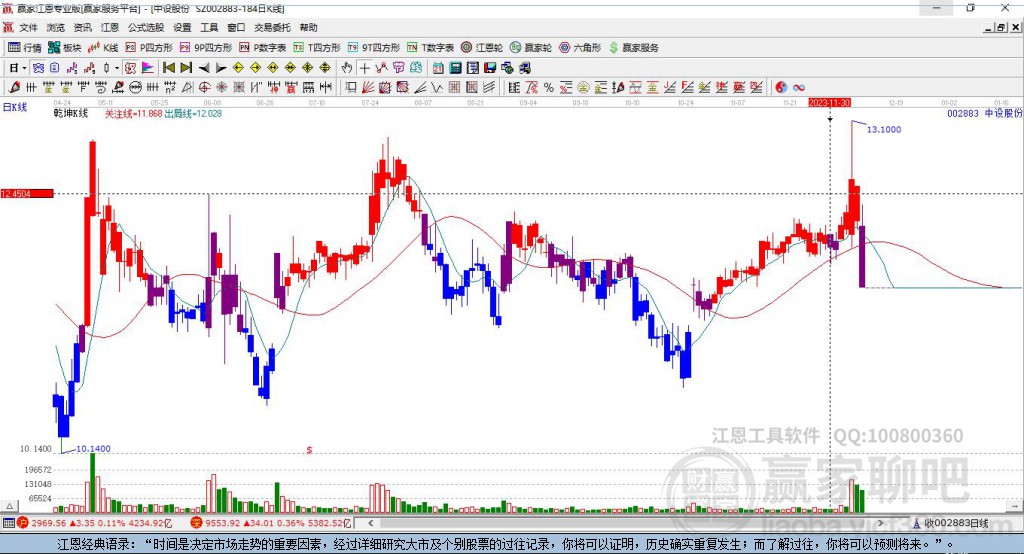Open the 江恩 menu
Screen dimensions: 1024x554
pos(110,27)
